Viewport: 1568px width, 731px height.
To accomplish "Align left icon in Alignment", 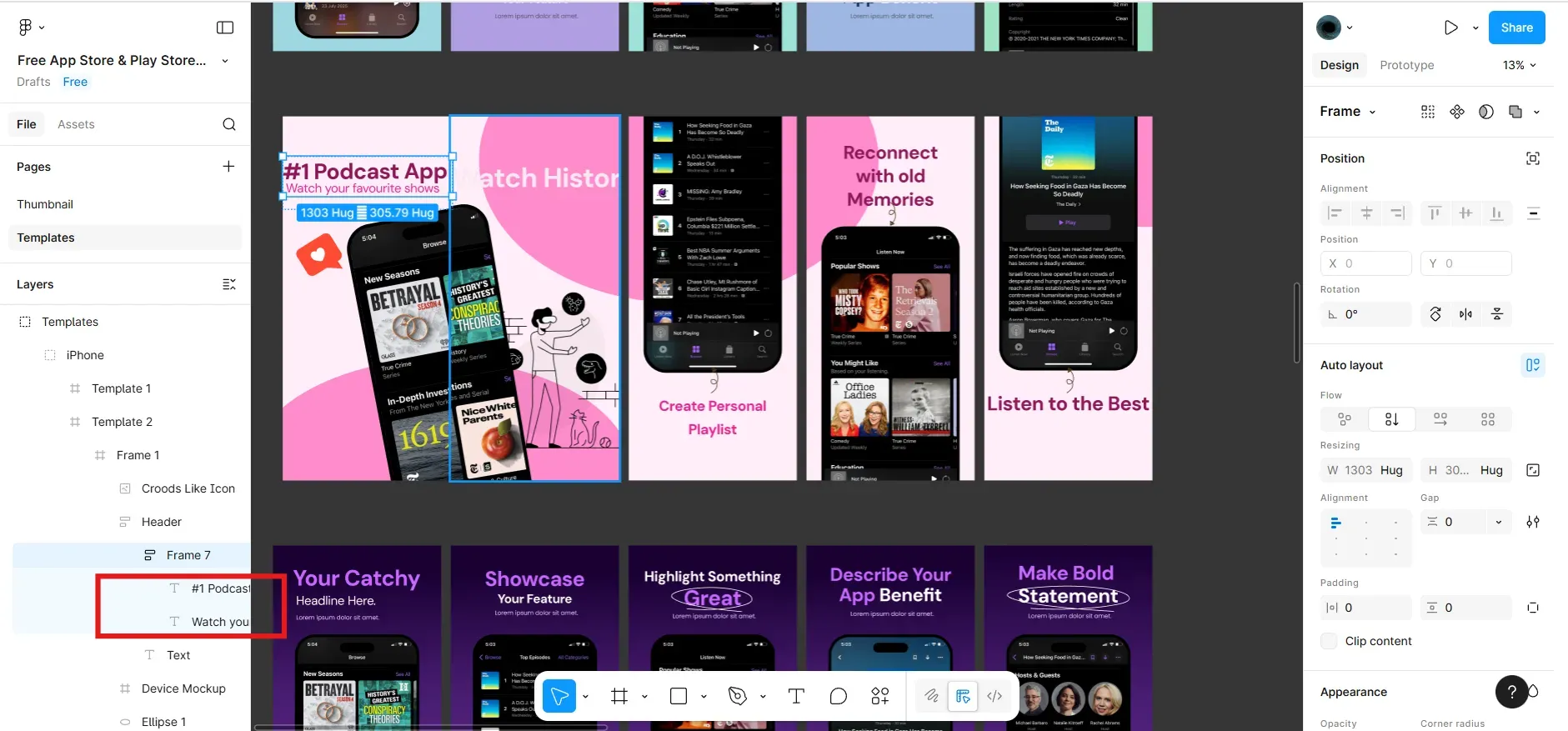I will click(1335, 213).
